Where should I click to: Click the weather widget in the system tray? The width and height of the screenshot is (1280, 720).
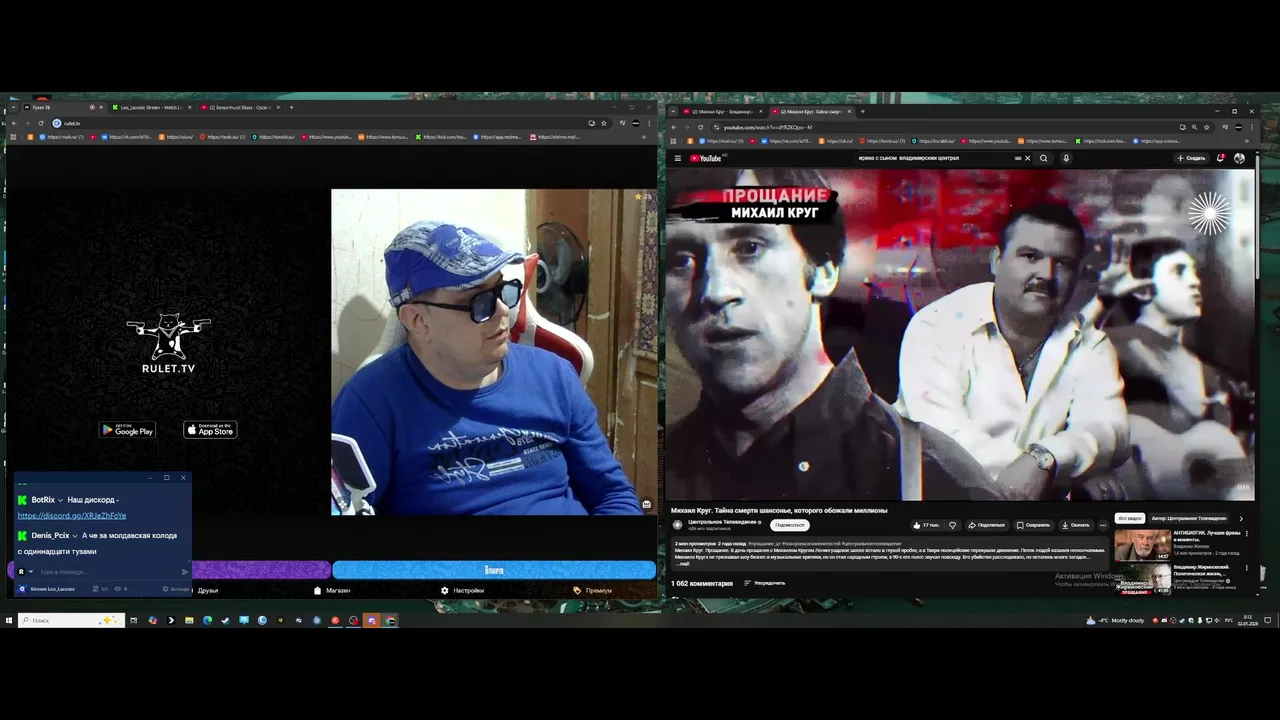coord(1114,620)
